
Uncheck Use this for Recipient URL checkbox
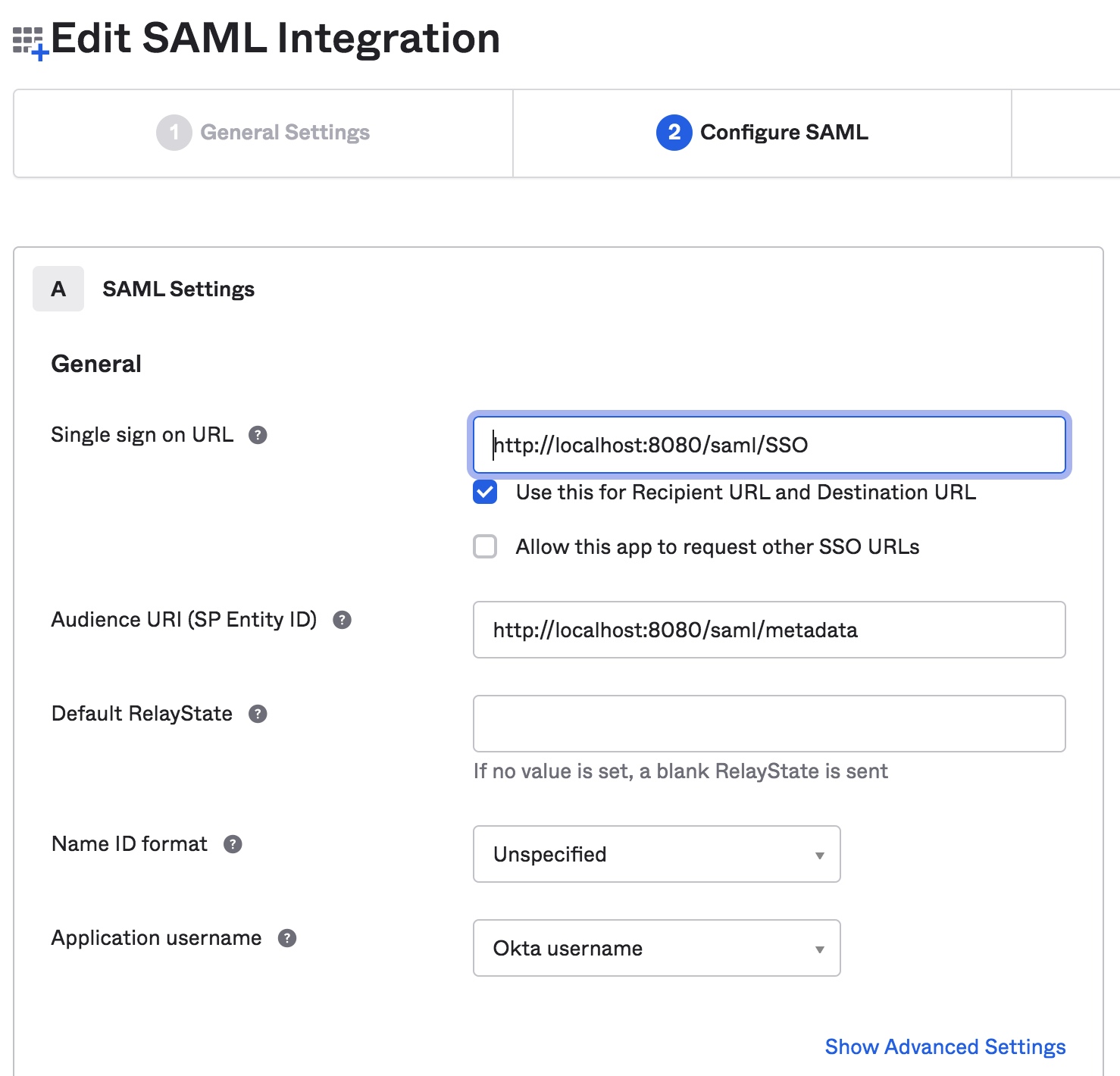[x=485, y=493]
